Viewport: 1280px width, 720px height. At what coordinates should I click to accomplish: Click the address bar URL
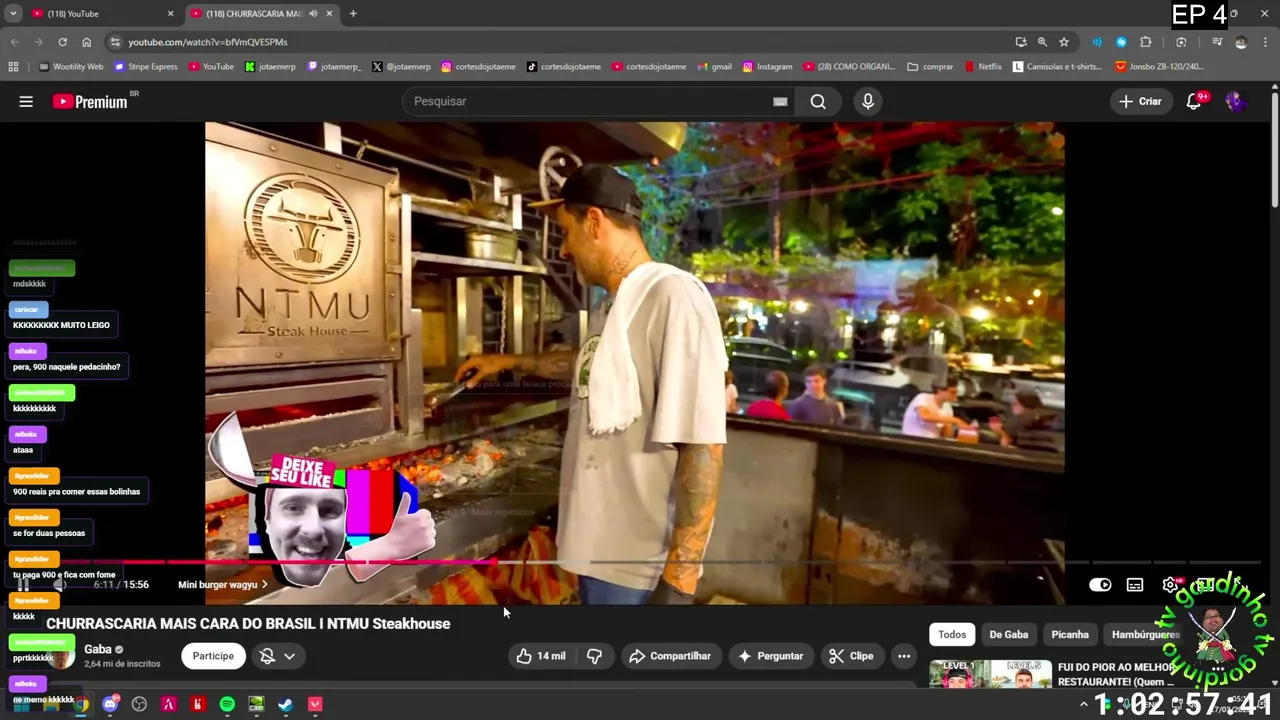pyautogui.click(x=208, y=42)
